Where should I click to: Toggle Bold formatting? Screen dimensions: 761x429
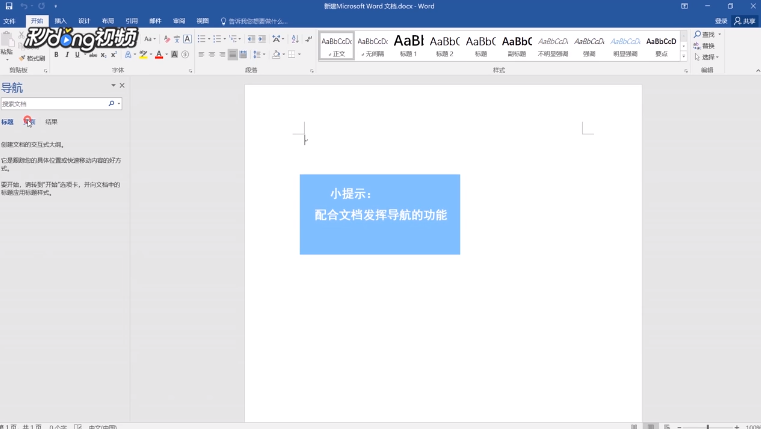(56, 55)
